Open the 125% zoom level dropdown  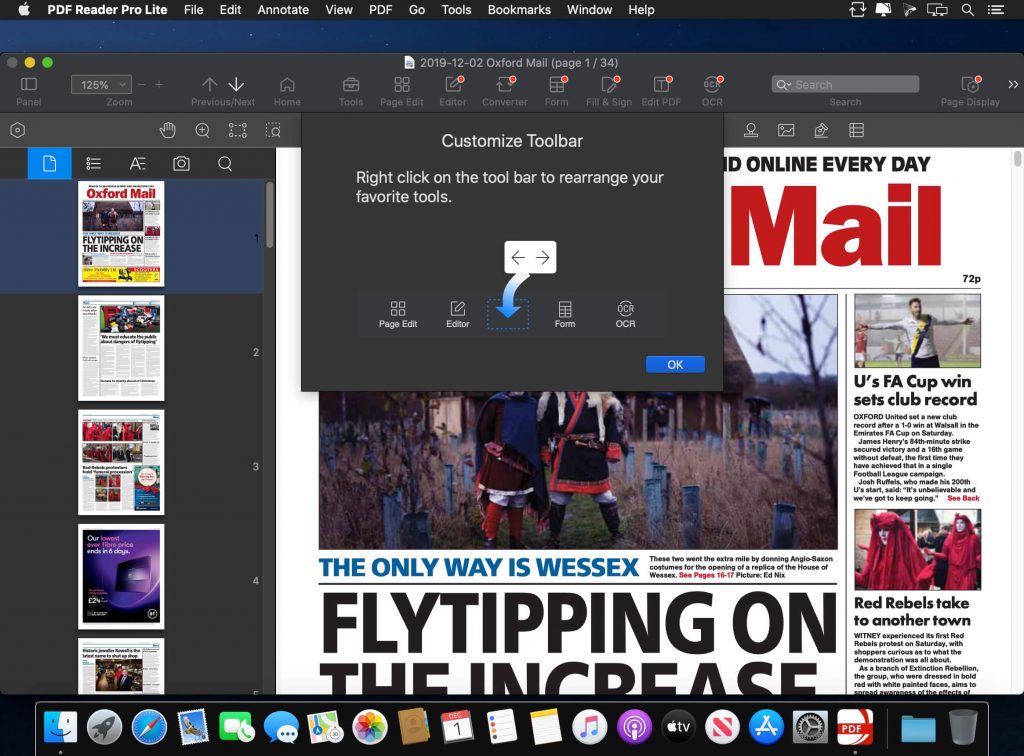pyautogui.click(x=100, y=84)
